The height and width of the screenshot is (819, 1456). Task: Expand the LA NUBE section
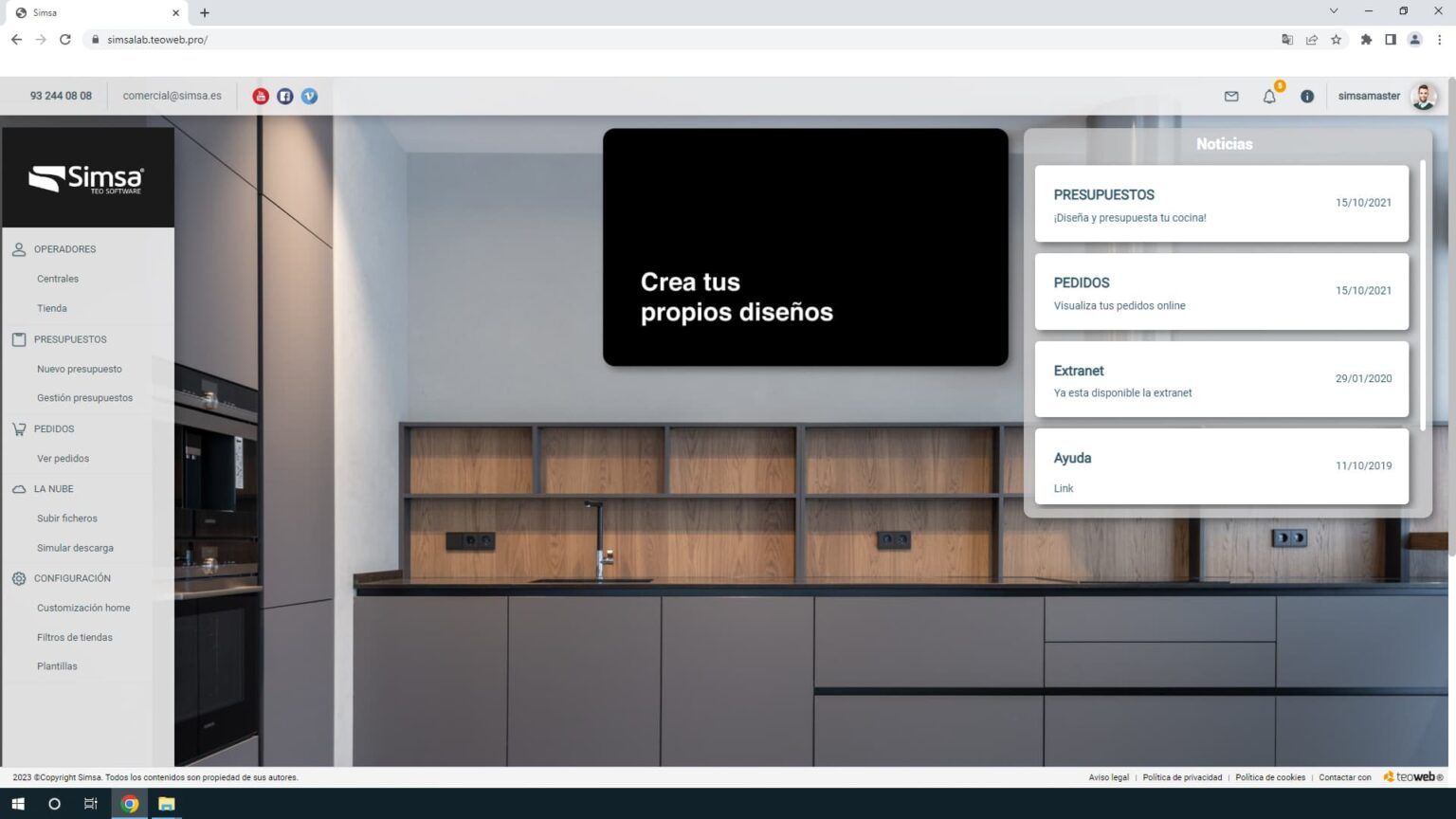pyautogui.click(x=53, y=489)
